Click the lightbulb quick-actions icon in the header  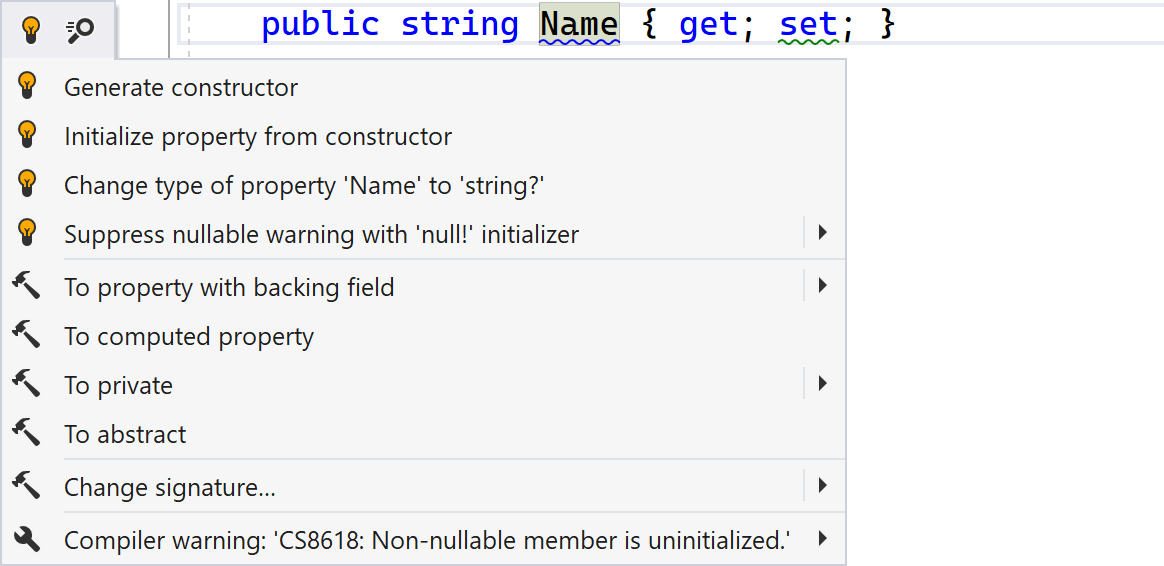point(31,30)
